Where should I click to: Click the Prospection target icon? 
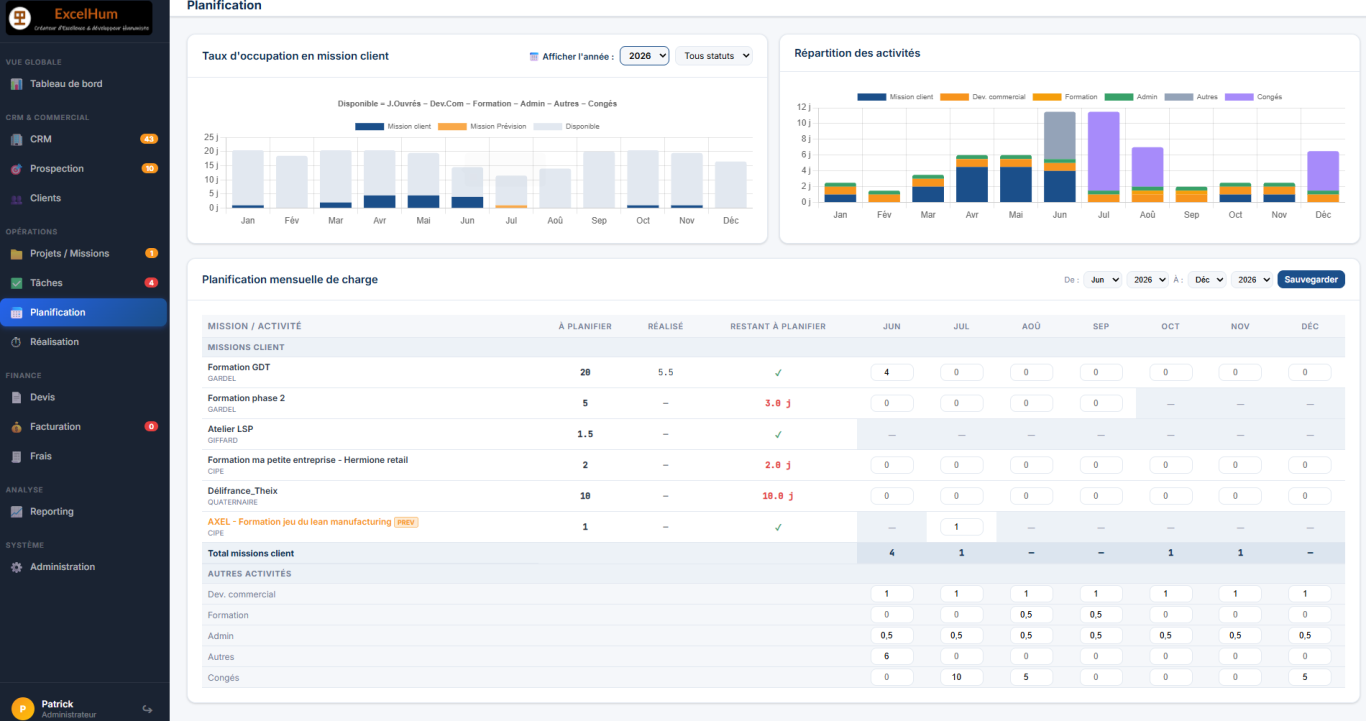coord(16,169)
